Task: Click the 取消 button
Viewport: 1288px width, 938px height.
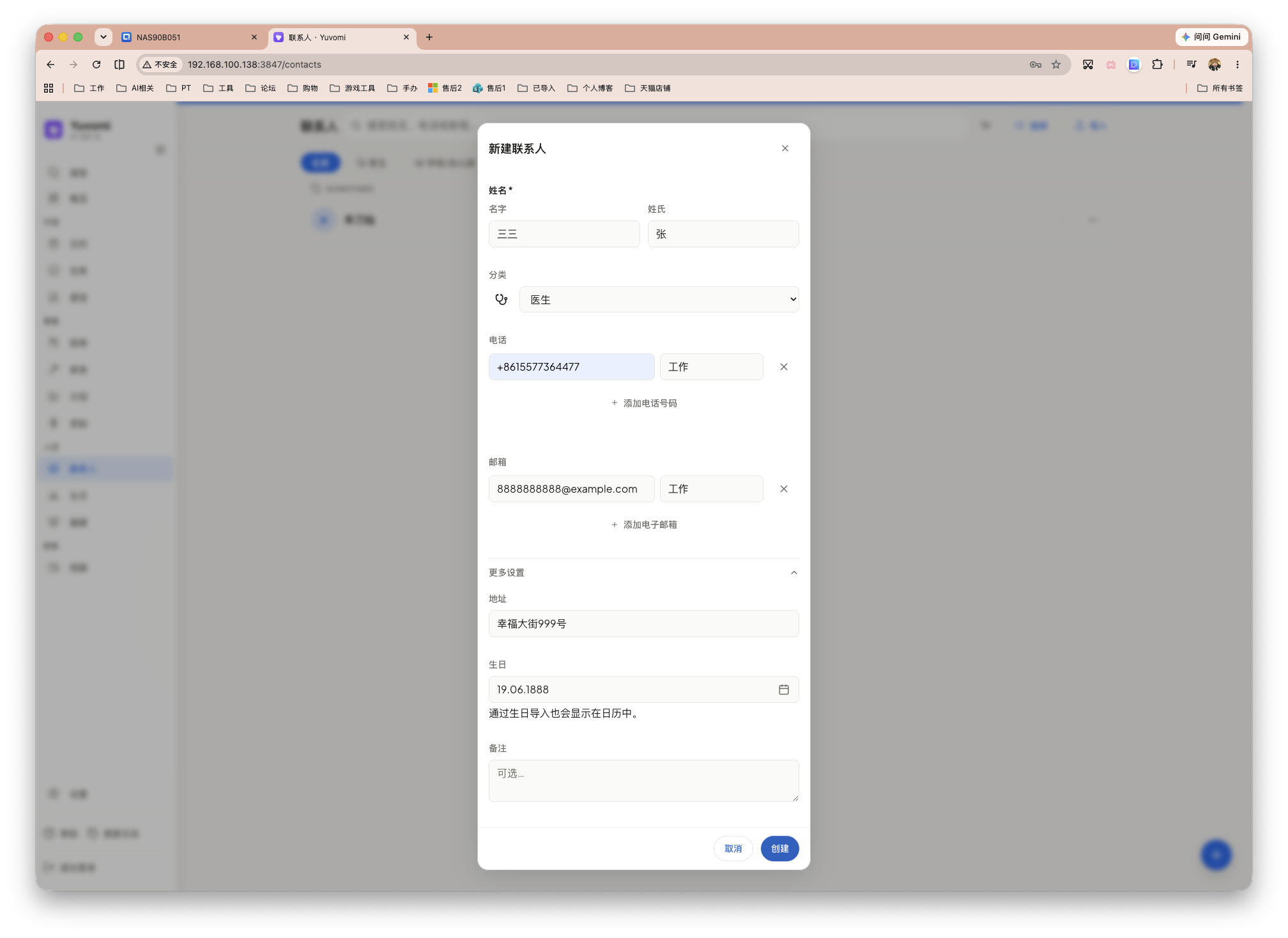Action: point(733,849)
